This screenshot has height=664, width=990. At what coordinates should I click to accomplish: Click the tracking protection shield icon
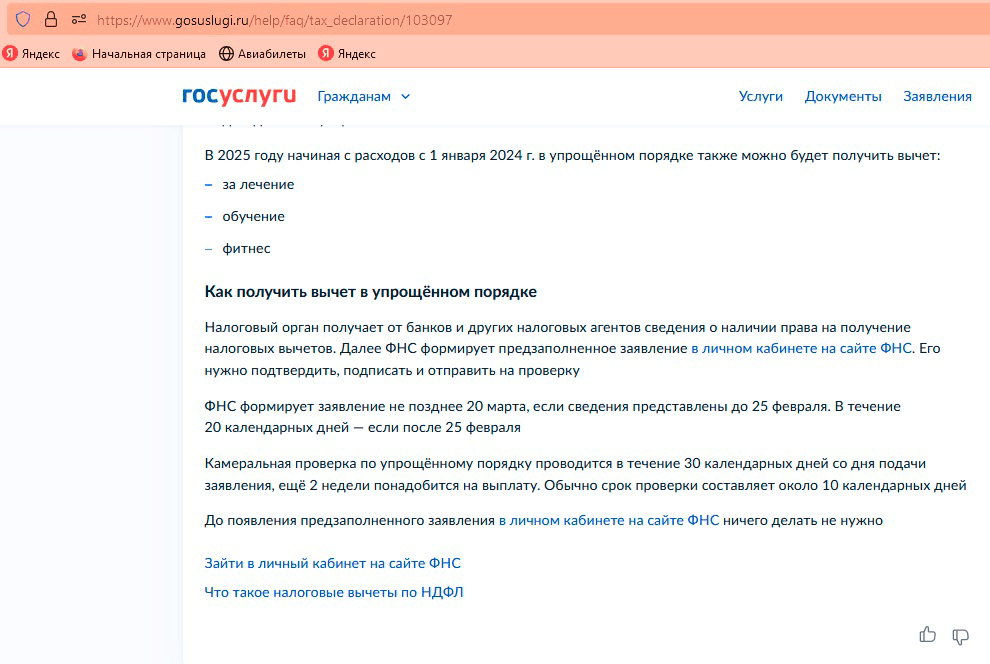click(23, 19)
